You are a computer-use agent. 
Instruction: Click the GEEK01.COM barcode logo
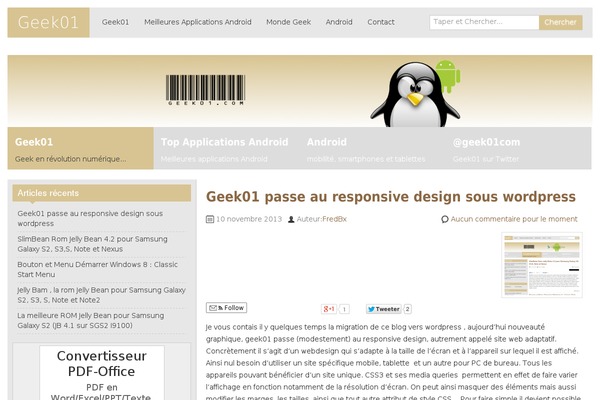click(205, 90)
